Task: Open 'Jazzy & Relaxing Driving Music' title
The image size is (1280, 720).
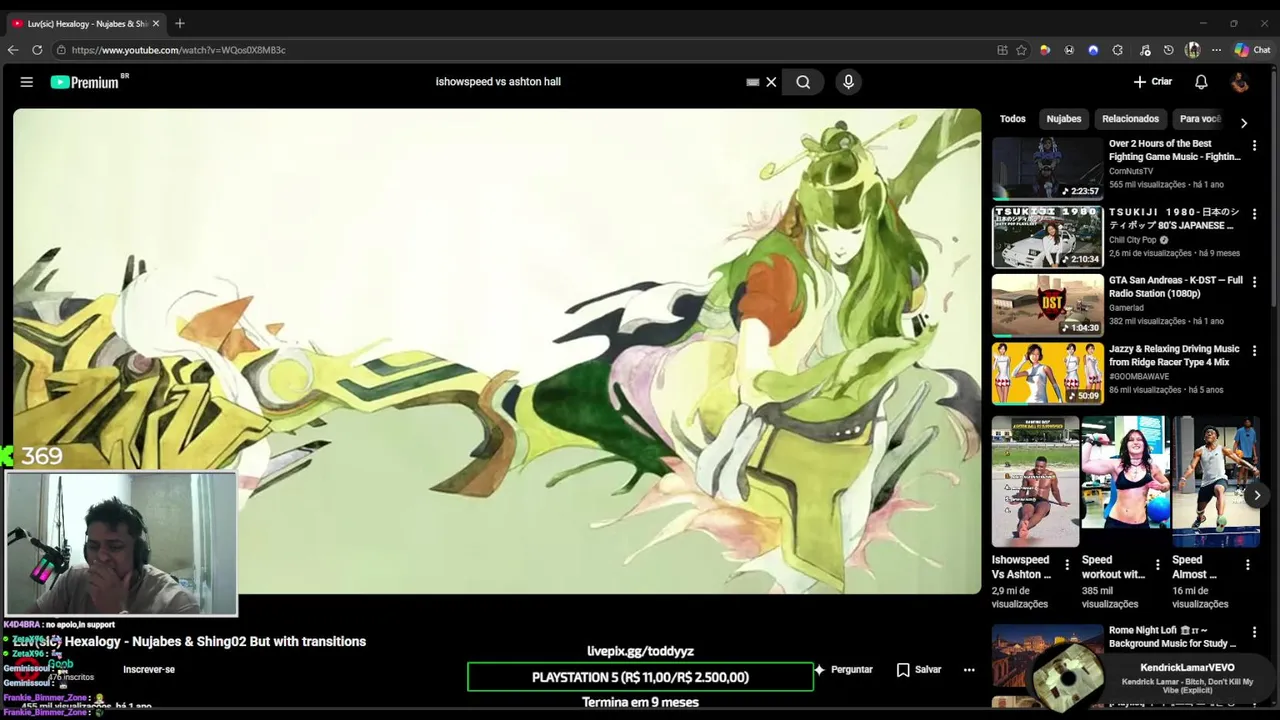Action: (1174, 356)
